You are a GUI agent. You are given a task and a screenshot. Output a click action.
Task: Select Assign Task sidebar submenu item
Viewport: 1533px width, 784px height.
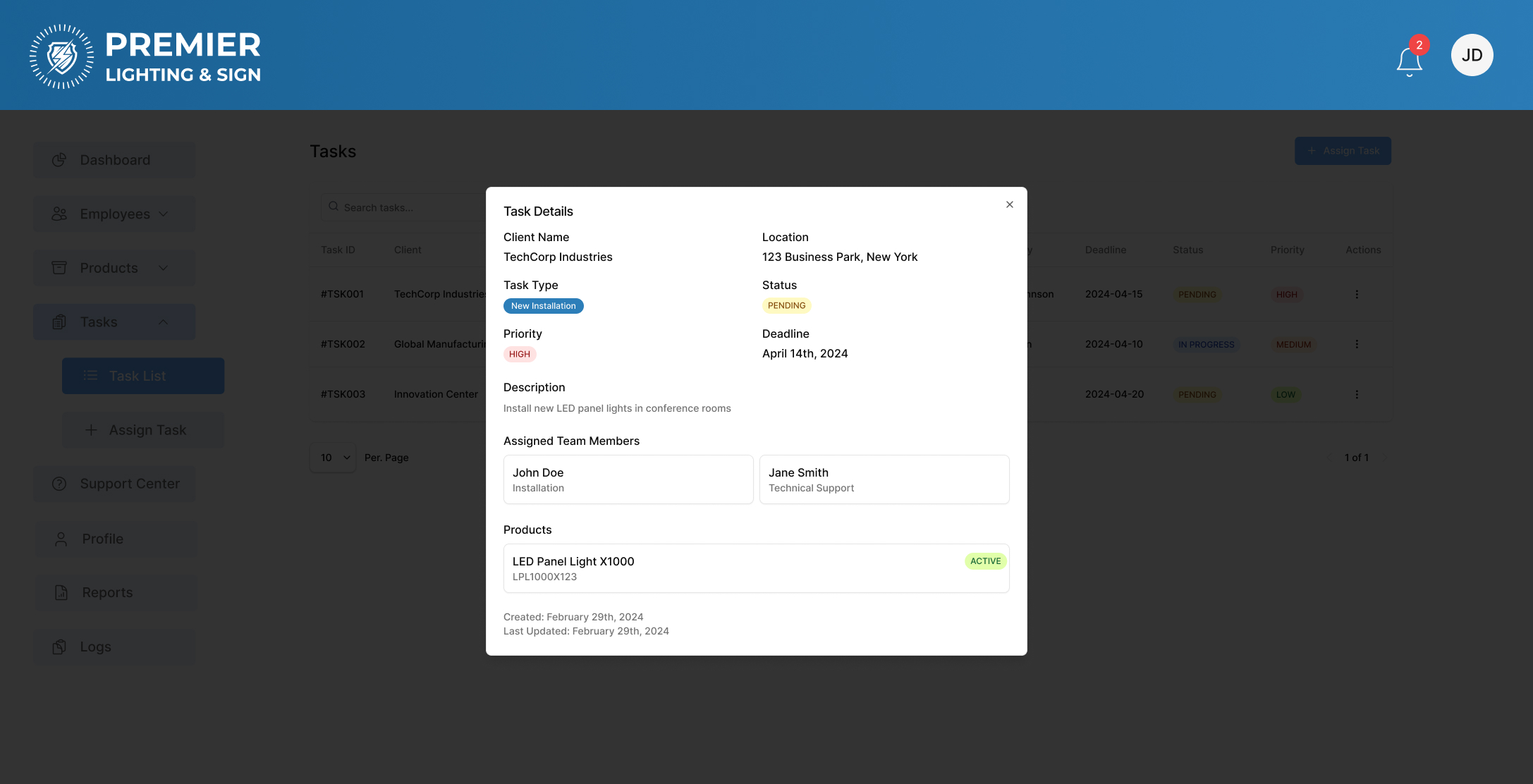tap(143, 430)
